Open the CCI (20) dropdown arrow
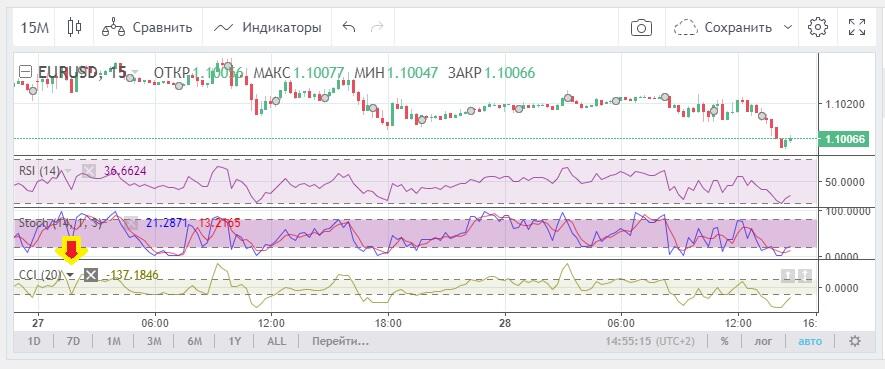Viewport: 885px width, 369px height. pyautogui.click(x=71, y=275)
